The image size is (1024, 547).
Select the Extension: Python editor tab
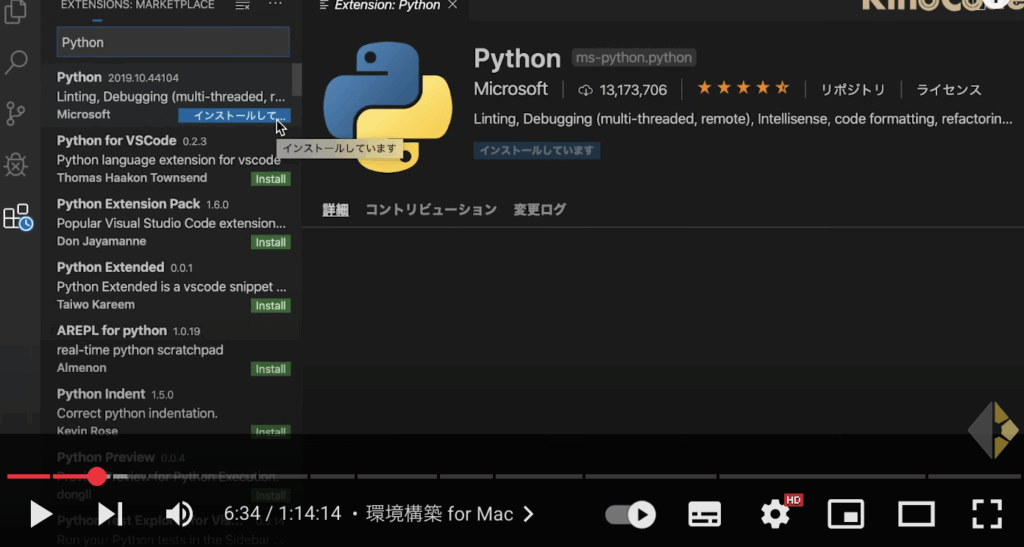click(x=387, y=6)
